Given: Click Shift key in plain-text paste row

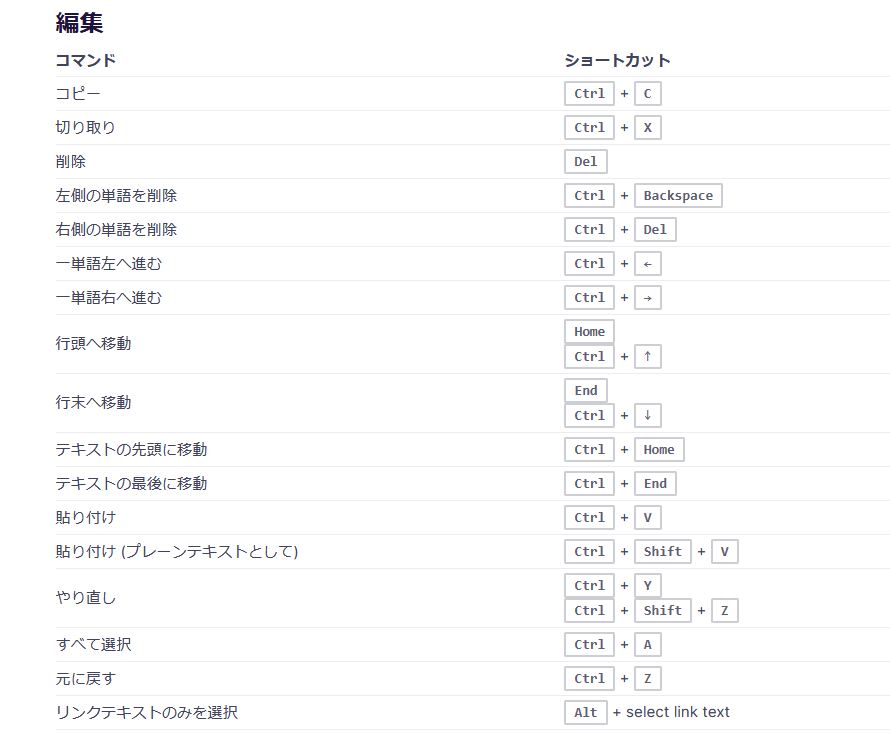Looking at the screenshot, I should tap(663, 552).
